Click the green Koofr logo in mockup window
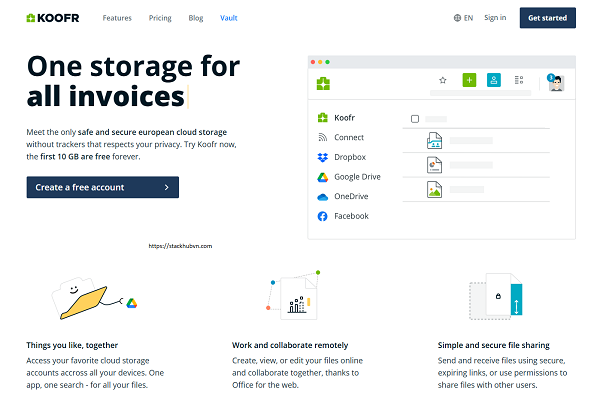Viewport: 600px width, 400px height. (x=323, y=83)
